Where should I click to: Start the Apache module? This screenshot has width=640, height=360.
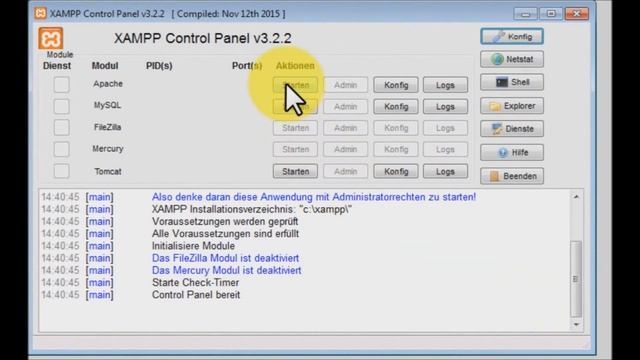click(296, 85)
